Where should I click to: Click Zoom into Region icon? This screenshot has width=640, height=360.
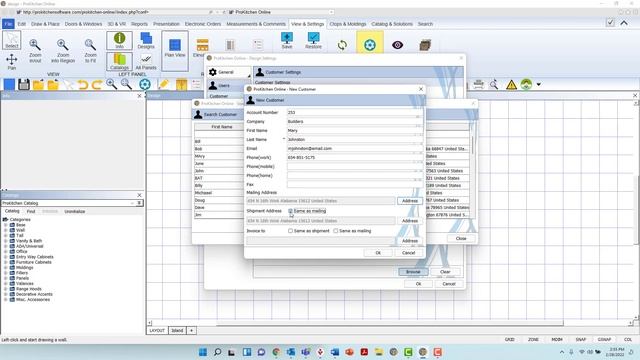[63, 51]
